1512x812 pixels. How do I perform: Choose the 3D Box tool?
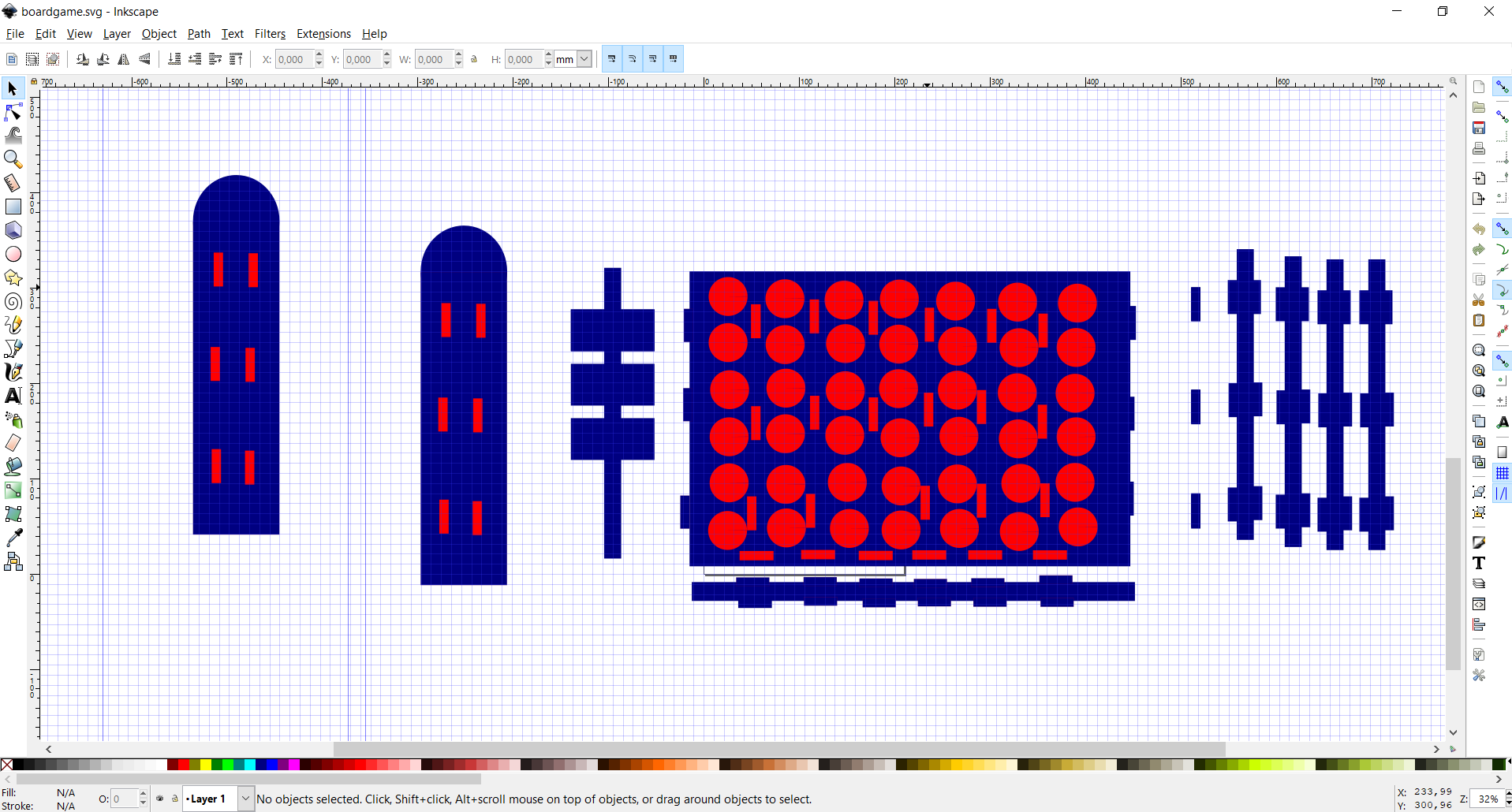[x=13, y=230]
